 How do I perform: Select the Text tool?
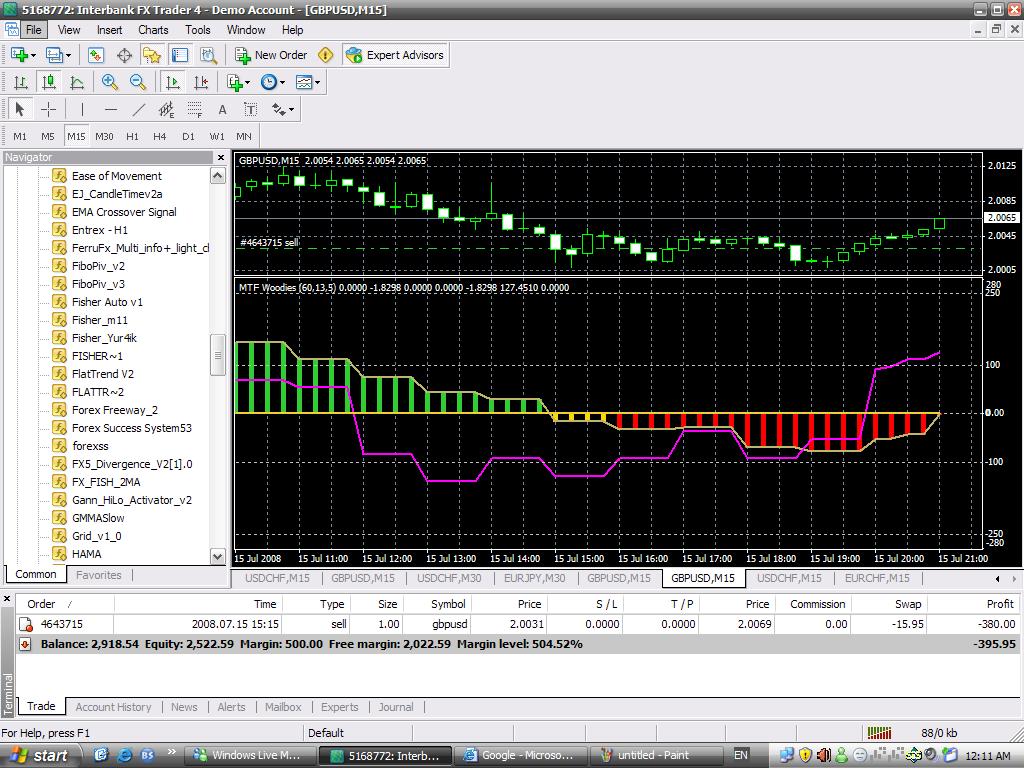coord(223,109)
